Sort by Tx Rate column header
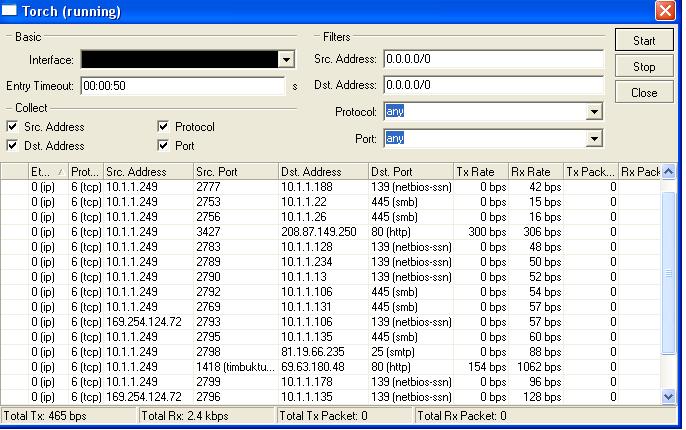 [x=481, y=172]
